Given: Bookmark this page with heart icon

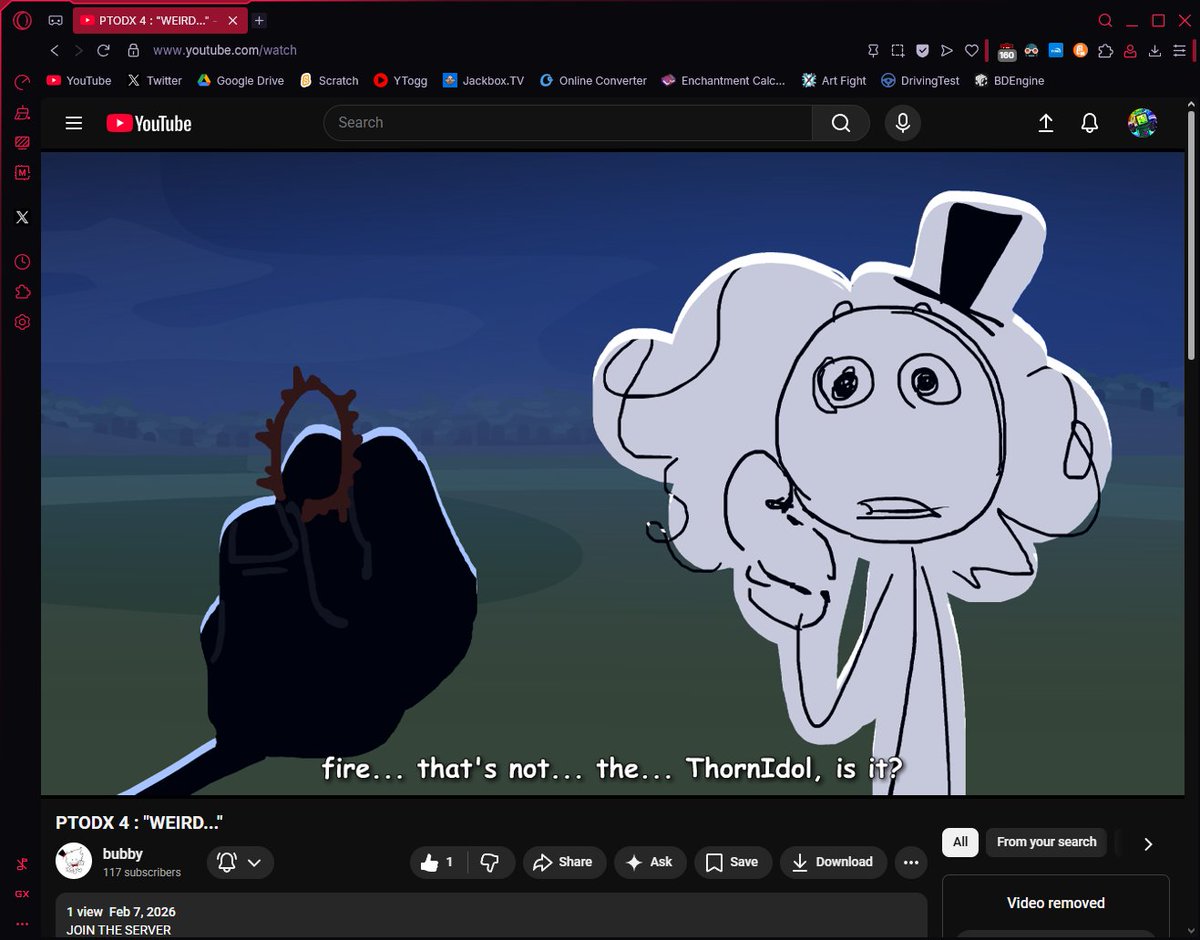Looking at the screenshot, I should click(x=971, y=50).
